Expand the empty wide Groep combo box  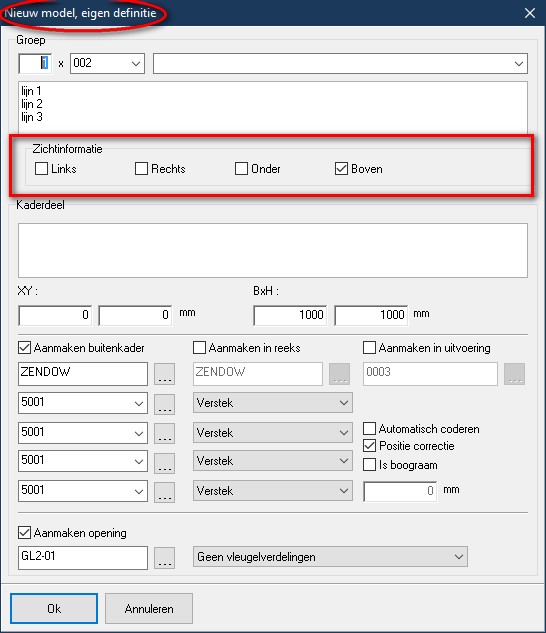click(340, 63)
